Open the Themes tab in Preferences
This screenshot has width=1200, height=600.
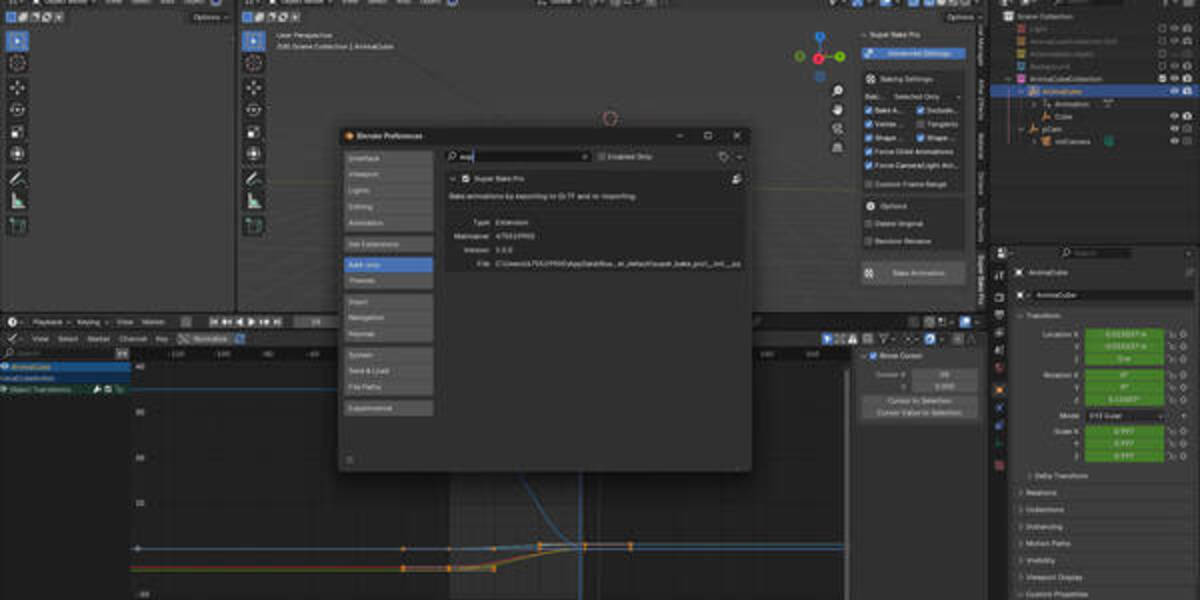point(389,281)
